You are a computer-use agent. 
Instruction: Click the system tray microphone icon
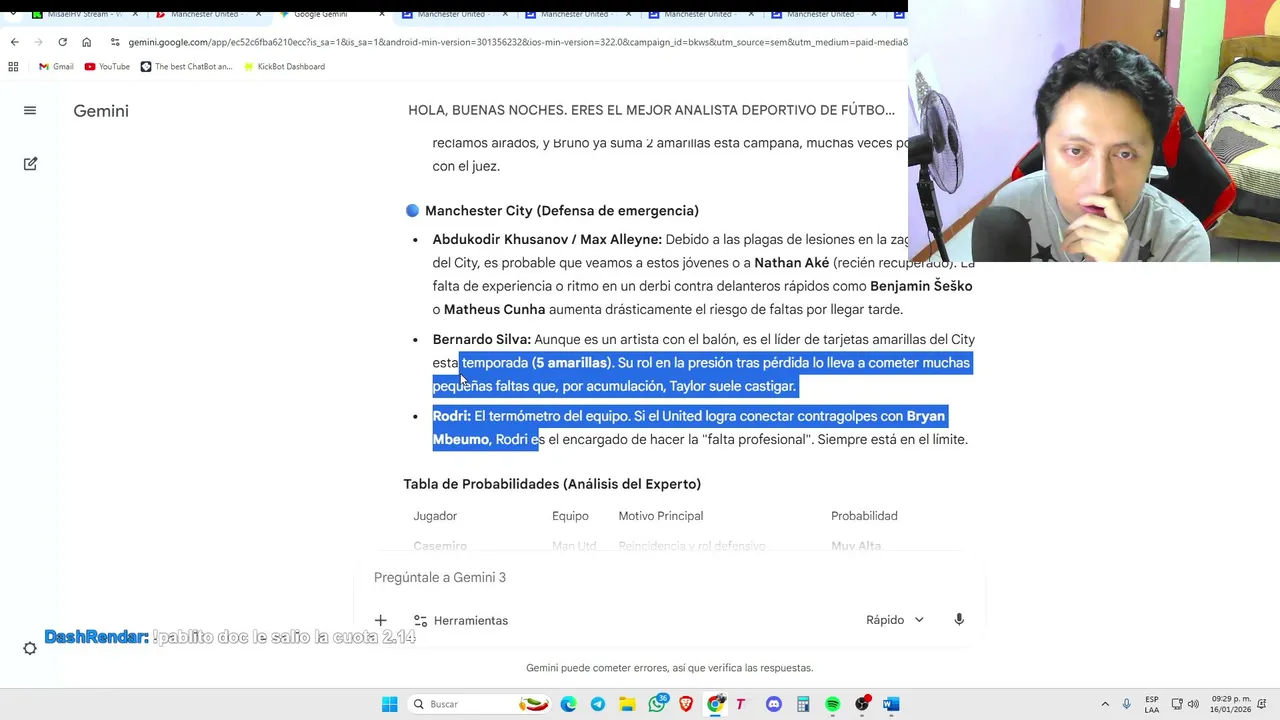(1126, 704)
